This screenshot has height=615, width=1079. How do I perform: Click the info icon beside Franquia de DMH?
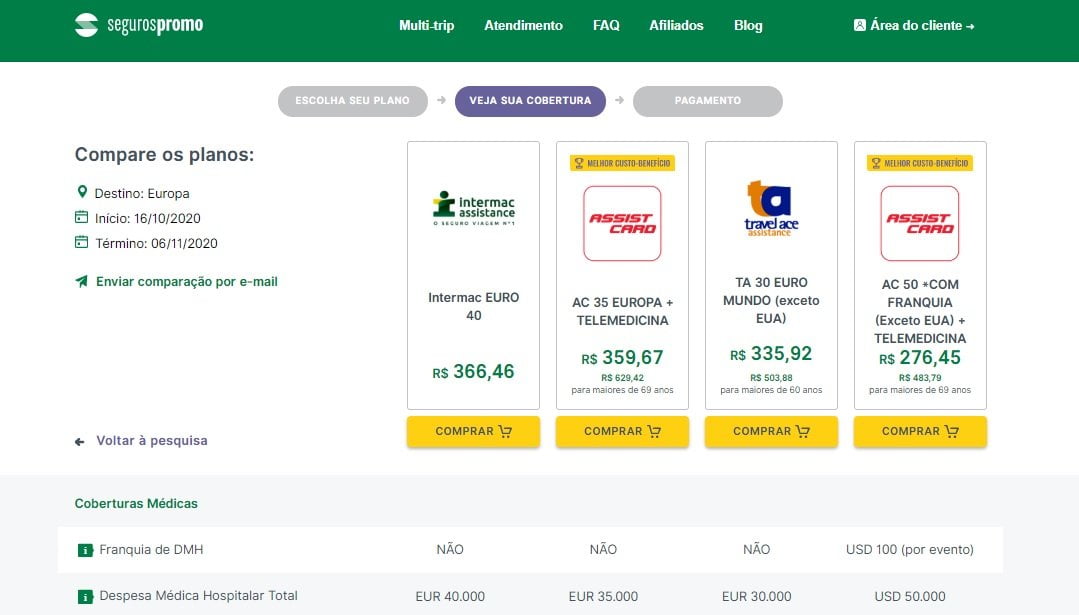[x=85, y=550]
